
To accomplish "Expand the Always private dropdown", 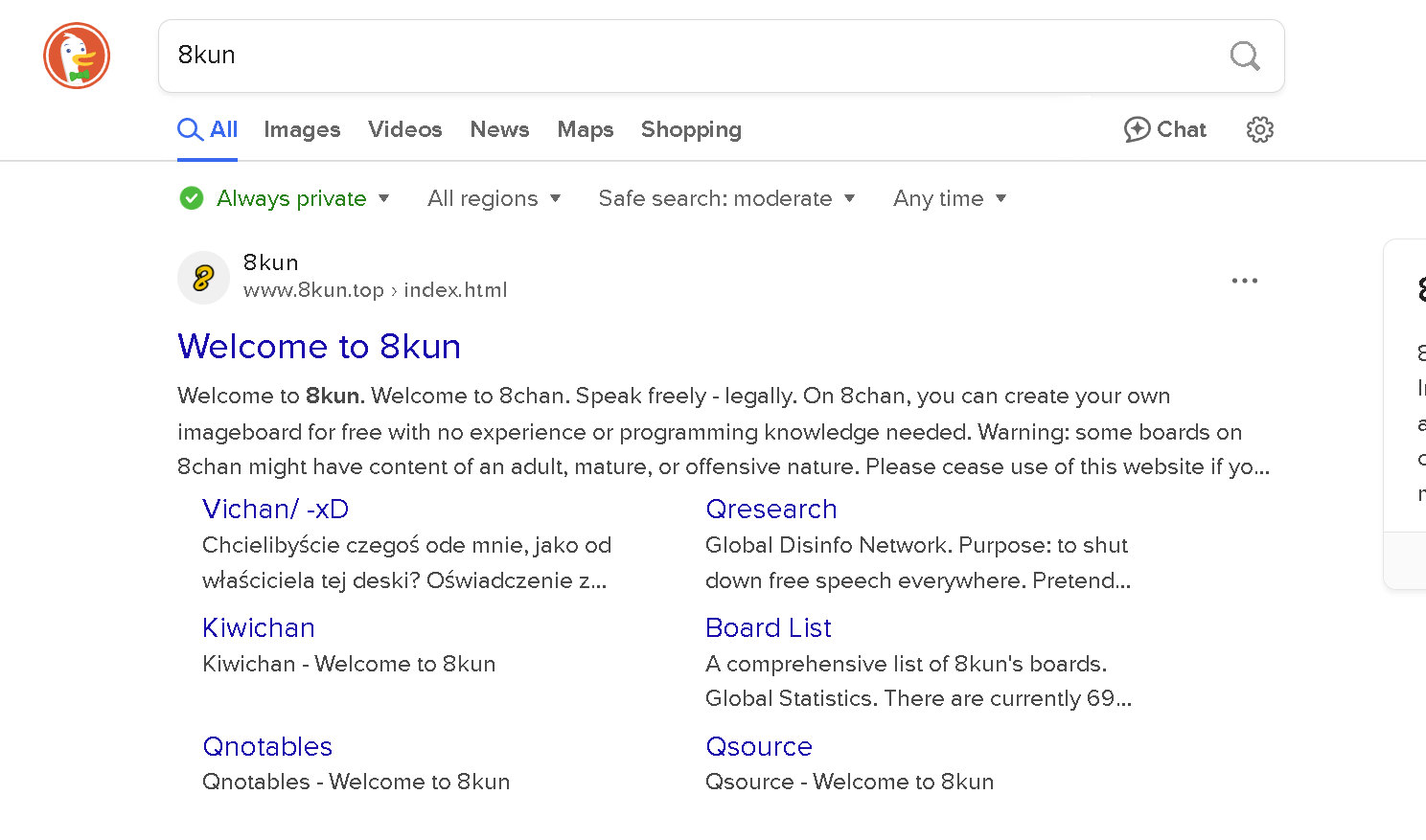I will pyautogui.click(x=302, y=198).
